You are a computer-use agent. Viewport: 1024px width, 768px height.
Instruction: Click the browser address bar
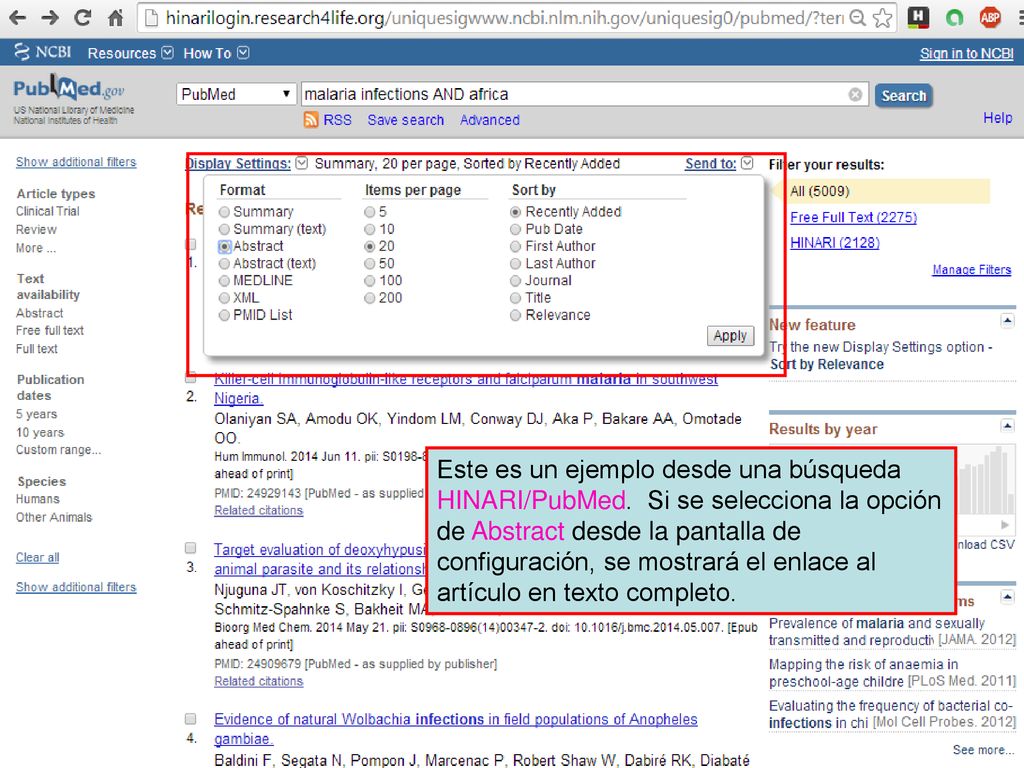(x=503, y=18)
